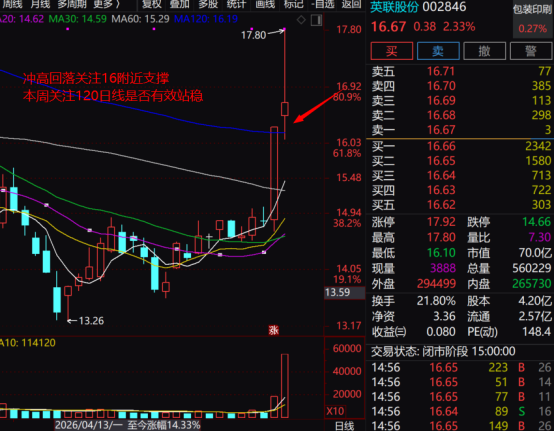The image size is (554, 432).
Task: Open the 包装印刷 sector link
Action: click(x=533, y=10)
